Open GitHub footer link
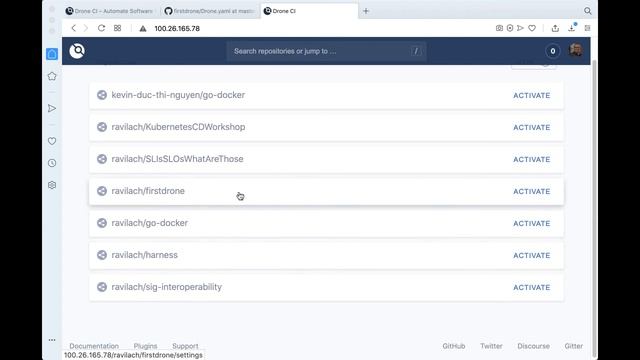 [x=454, y=346]
